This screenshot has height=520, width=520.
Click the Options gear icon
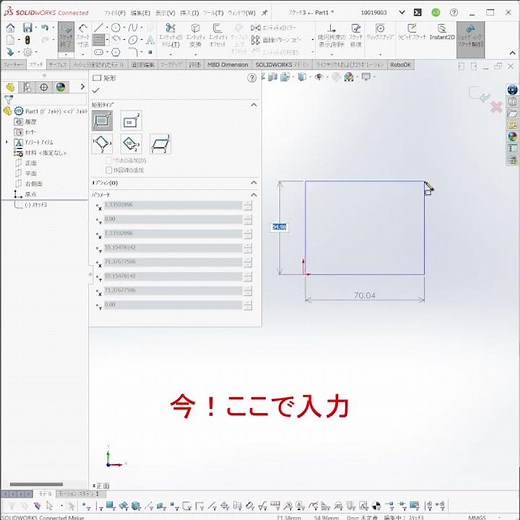[27, 52]
